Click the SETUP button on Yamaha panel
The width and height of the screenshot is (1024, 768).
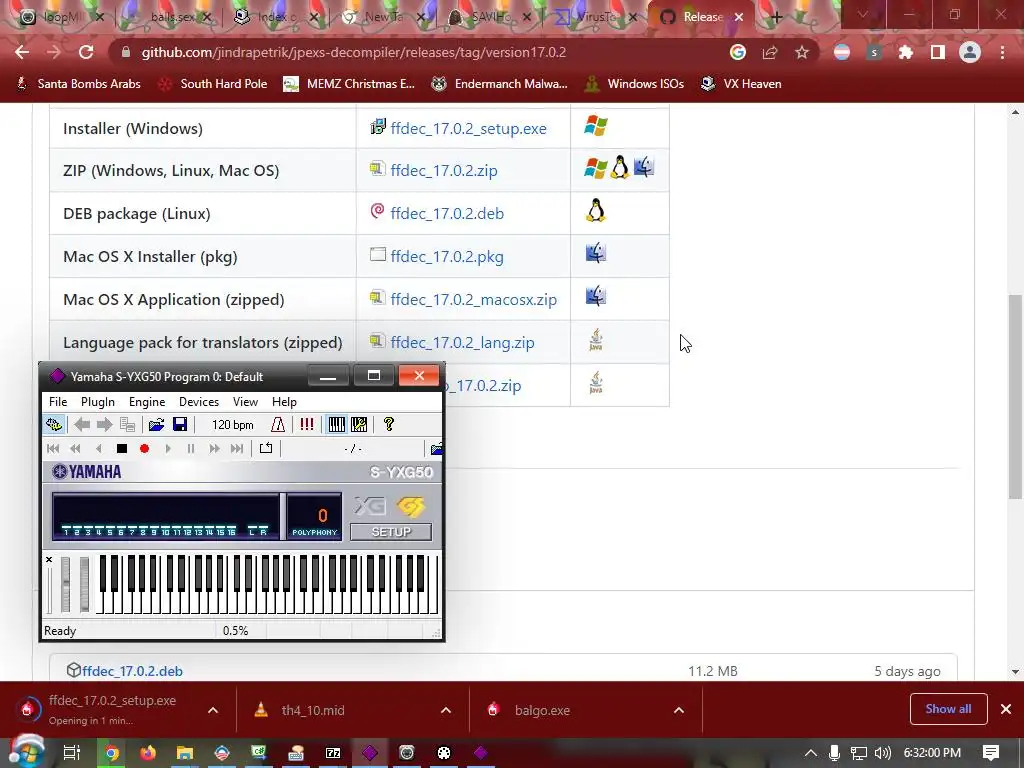[x=391, y=532]
